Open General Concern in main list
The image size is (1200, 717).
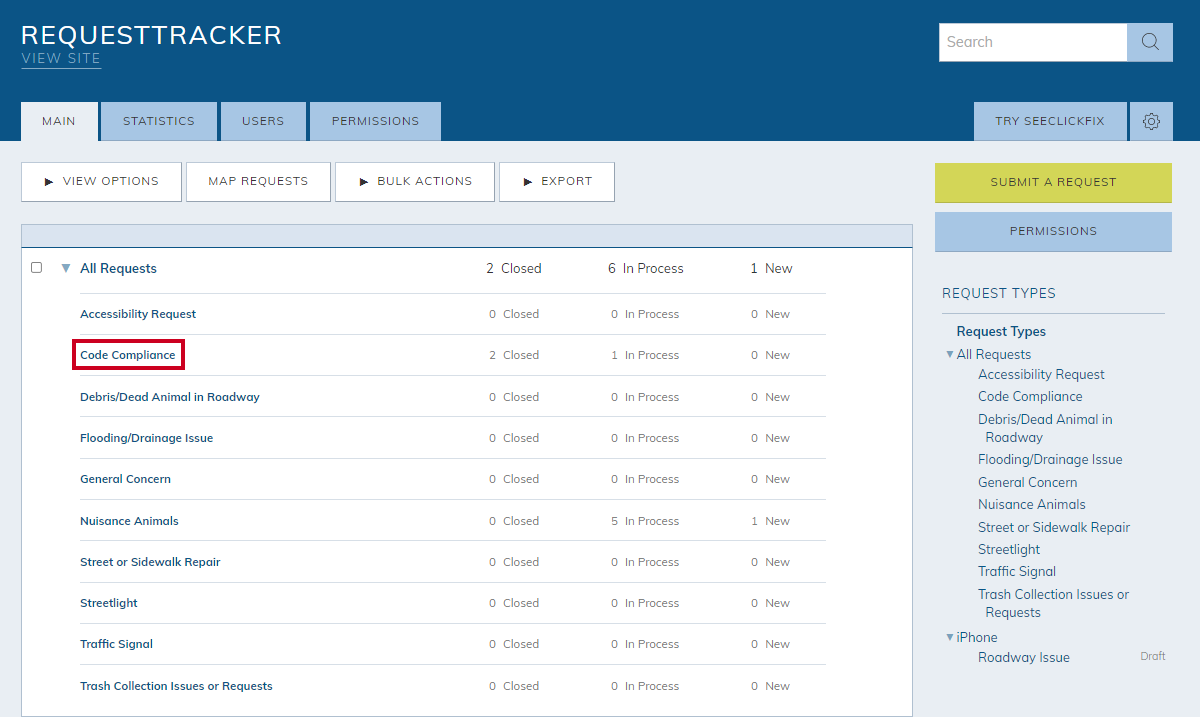click(125, 479)
